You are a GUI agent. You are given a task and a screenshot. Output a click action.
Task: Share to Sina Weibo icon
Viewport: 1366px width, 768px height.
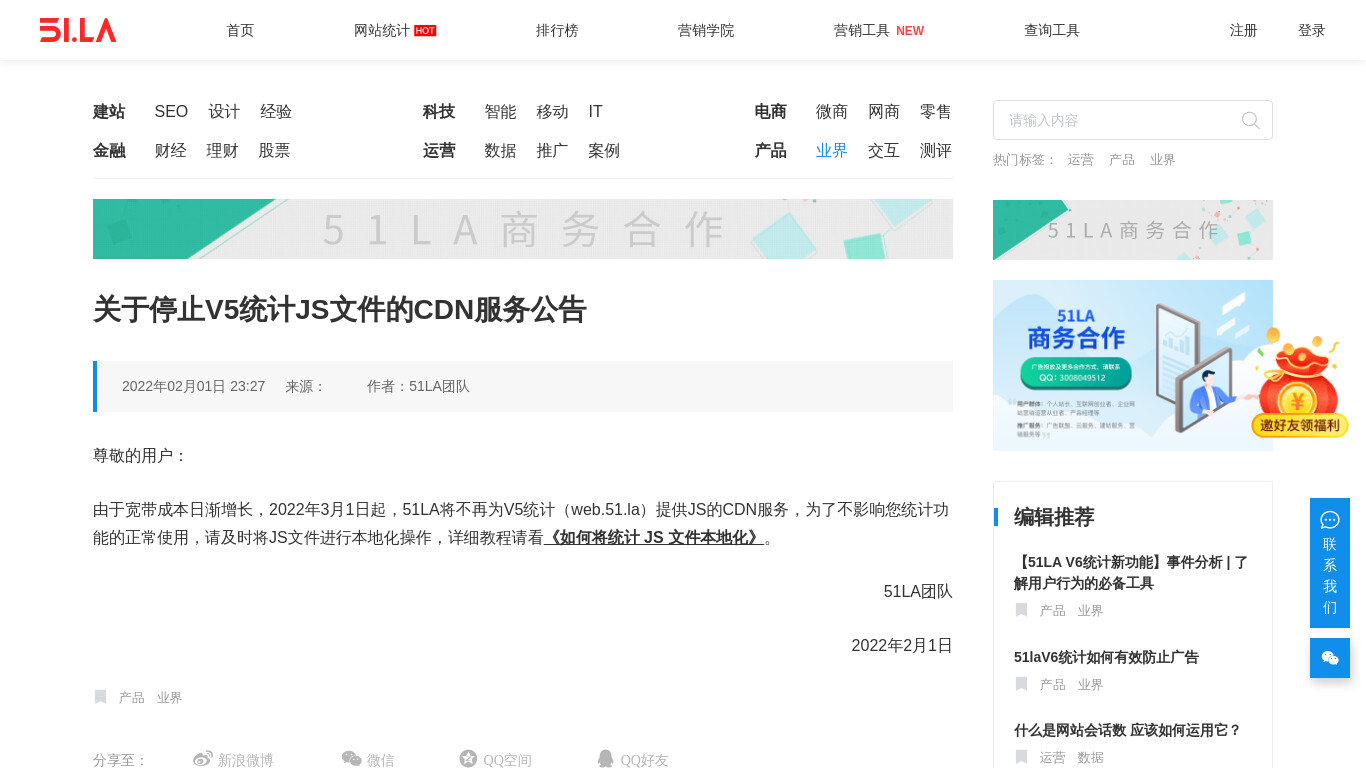click(x=203, y=759)
